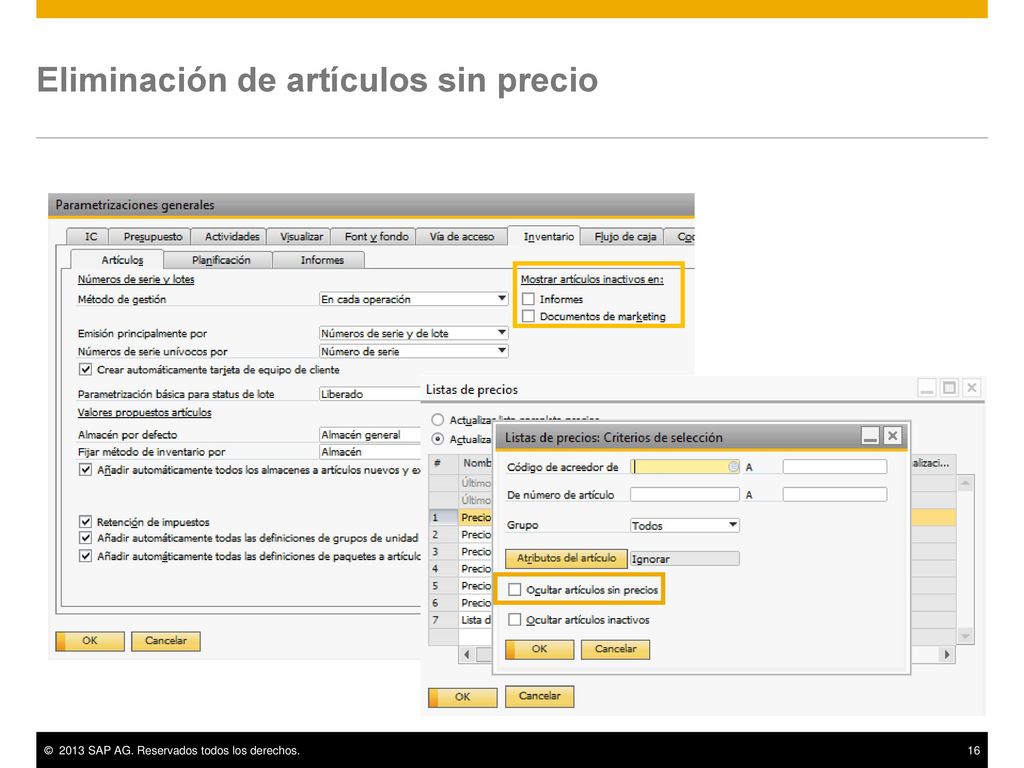Screen dimensions: 1024x768
Task: Minimize the Criterios de selección dialog
Action: pyautogui.click(x=871, y=436)
